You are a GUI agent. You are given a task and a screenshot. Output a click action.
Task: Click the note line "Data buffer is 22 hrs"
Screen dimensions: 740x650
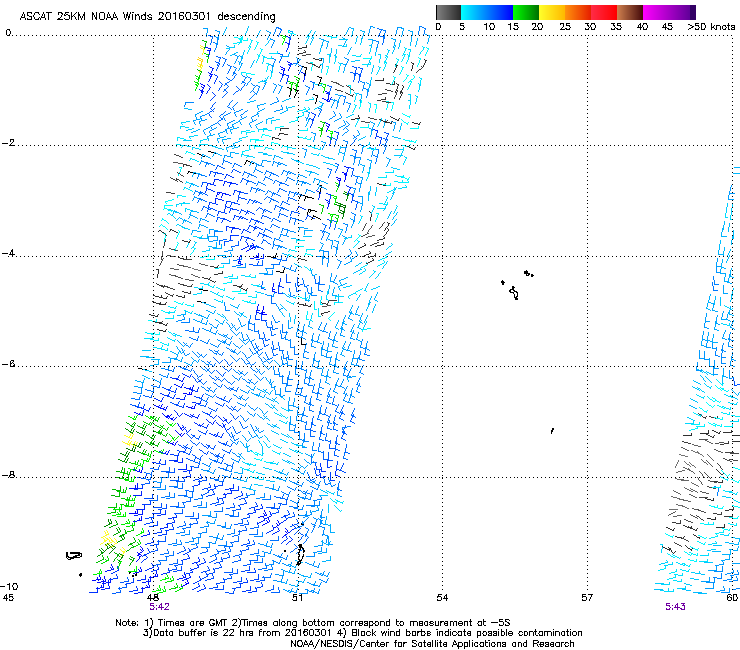(362, 633)
